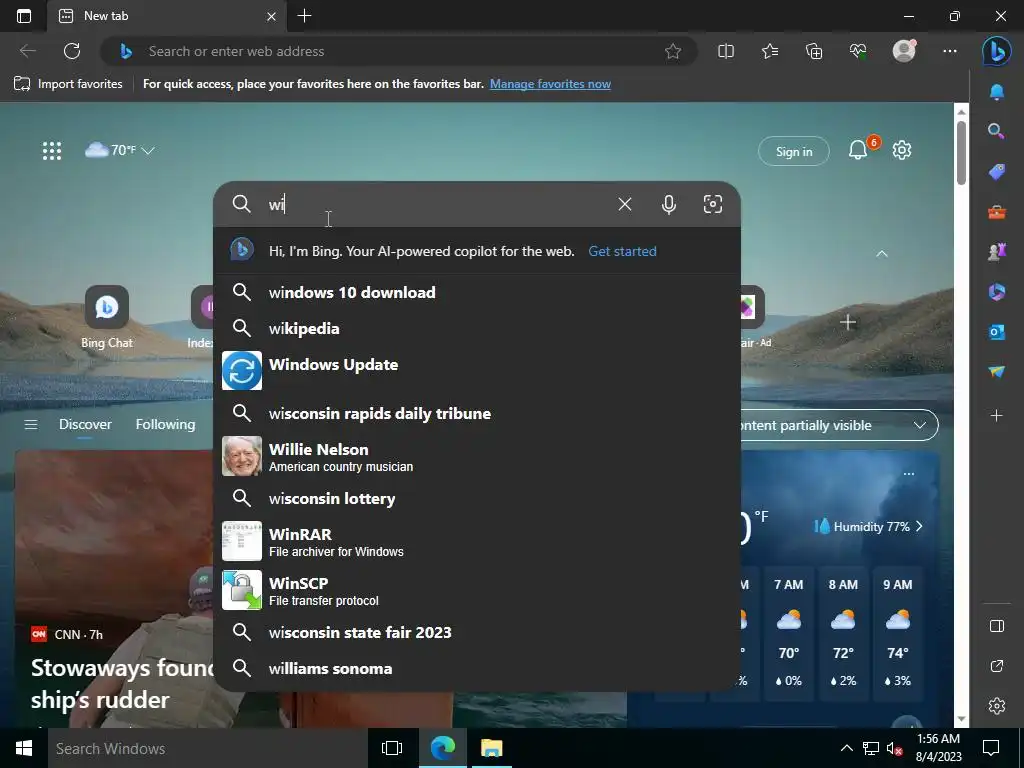This screenshot has height=768, width=1024.
Task: Open sidebar Drop paper-plane icon
Action: click(997, 371)
